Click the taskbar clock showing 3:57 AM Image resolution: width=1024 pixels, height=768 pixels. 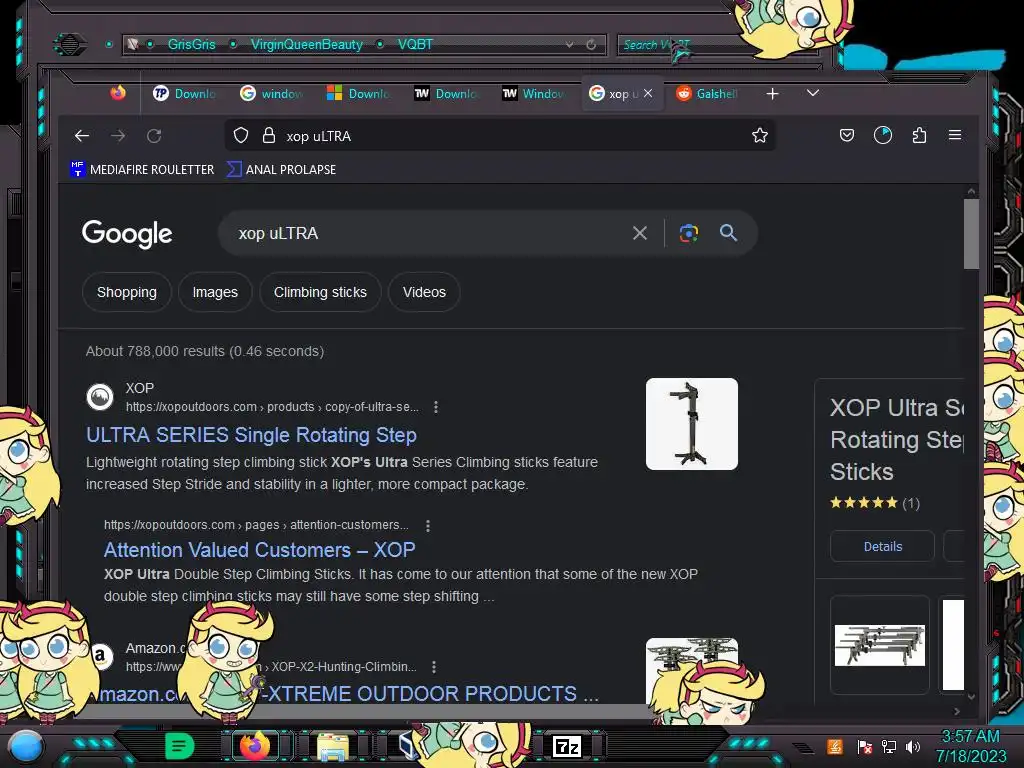click(x=970, y=737)
